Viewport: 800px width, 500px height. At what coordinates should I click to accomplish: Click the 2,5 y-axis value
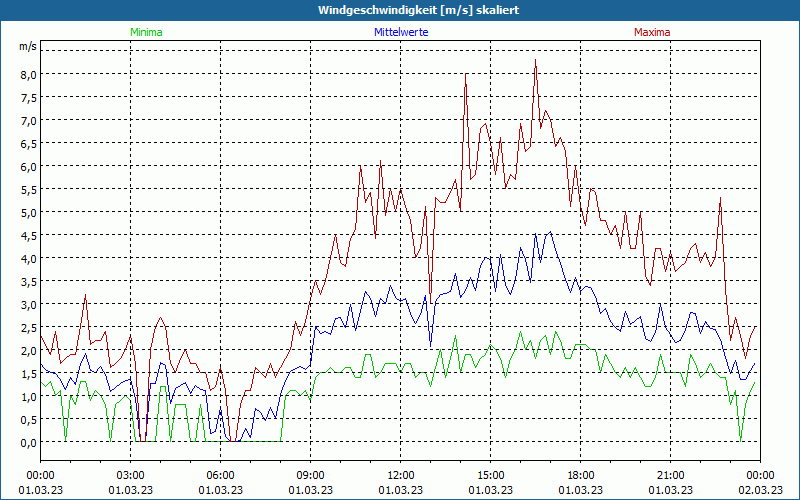(x=29, y=327)
